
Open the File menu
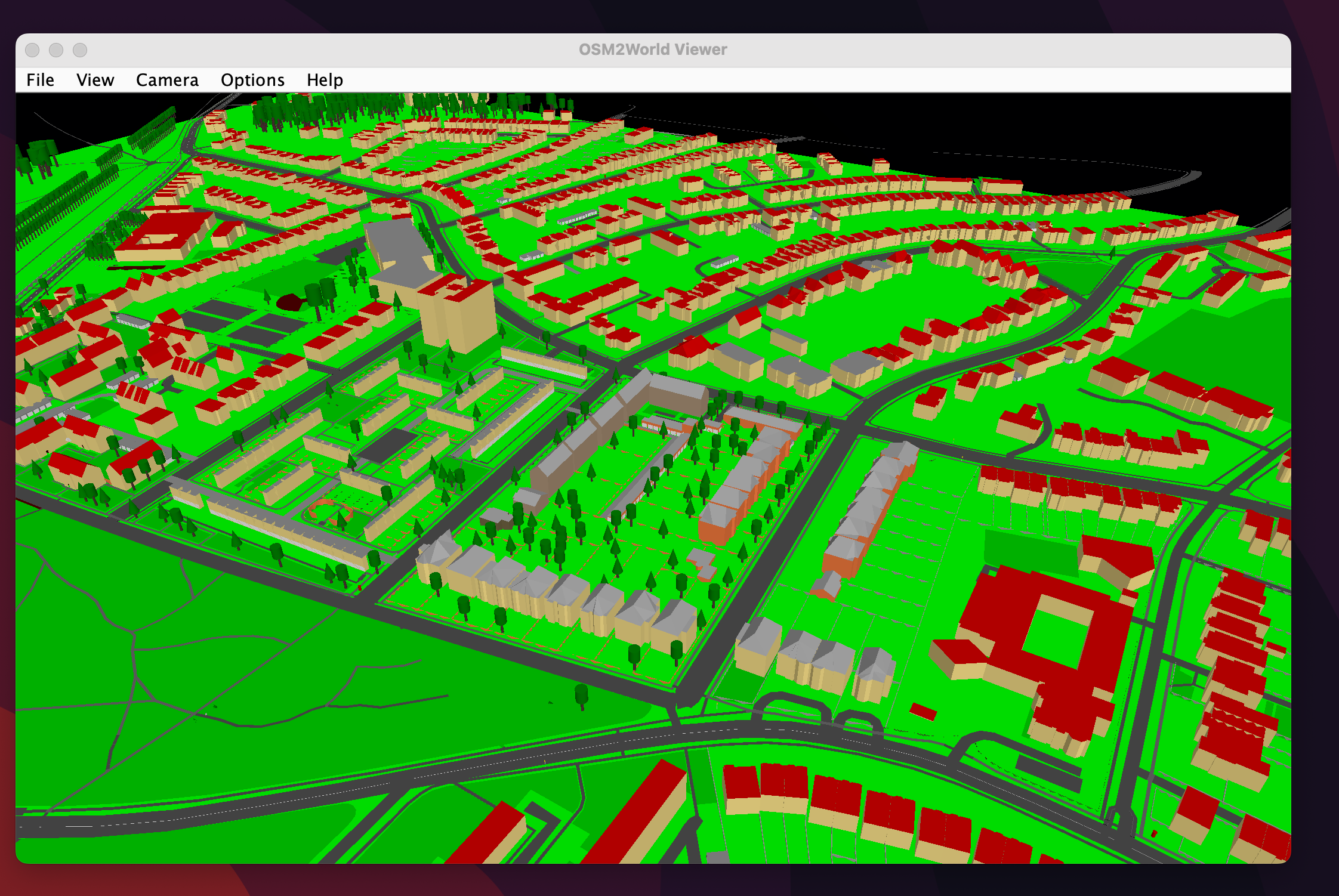click(x=39, y=79)
